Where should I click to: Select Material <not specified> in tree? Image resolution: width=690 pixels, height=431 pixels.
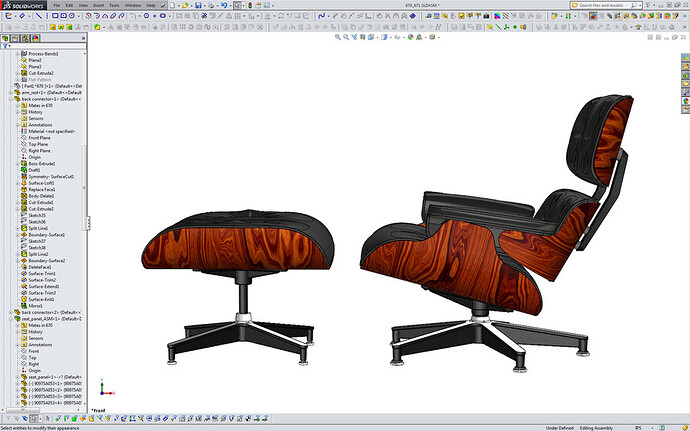pyautogui.click(x=51, y=131)
